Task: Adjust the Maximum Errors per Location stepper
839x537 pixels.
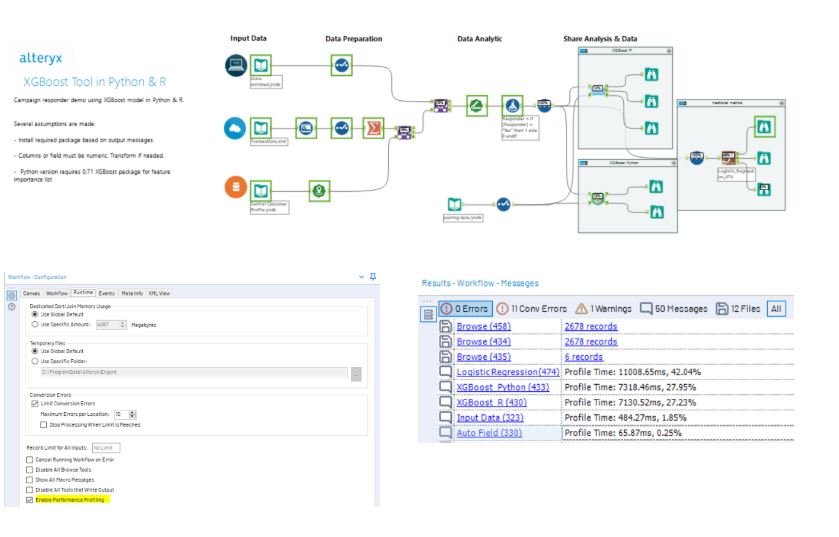Action: (x=133, y=415)
